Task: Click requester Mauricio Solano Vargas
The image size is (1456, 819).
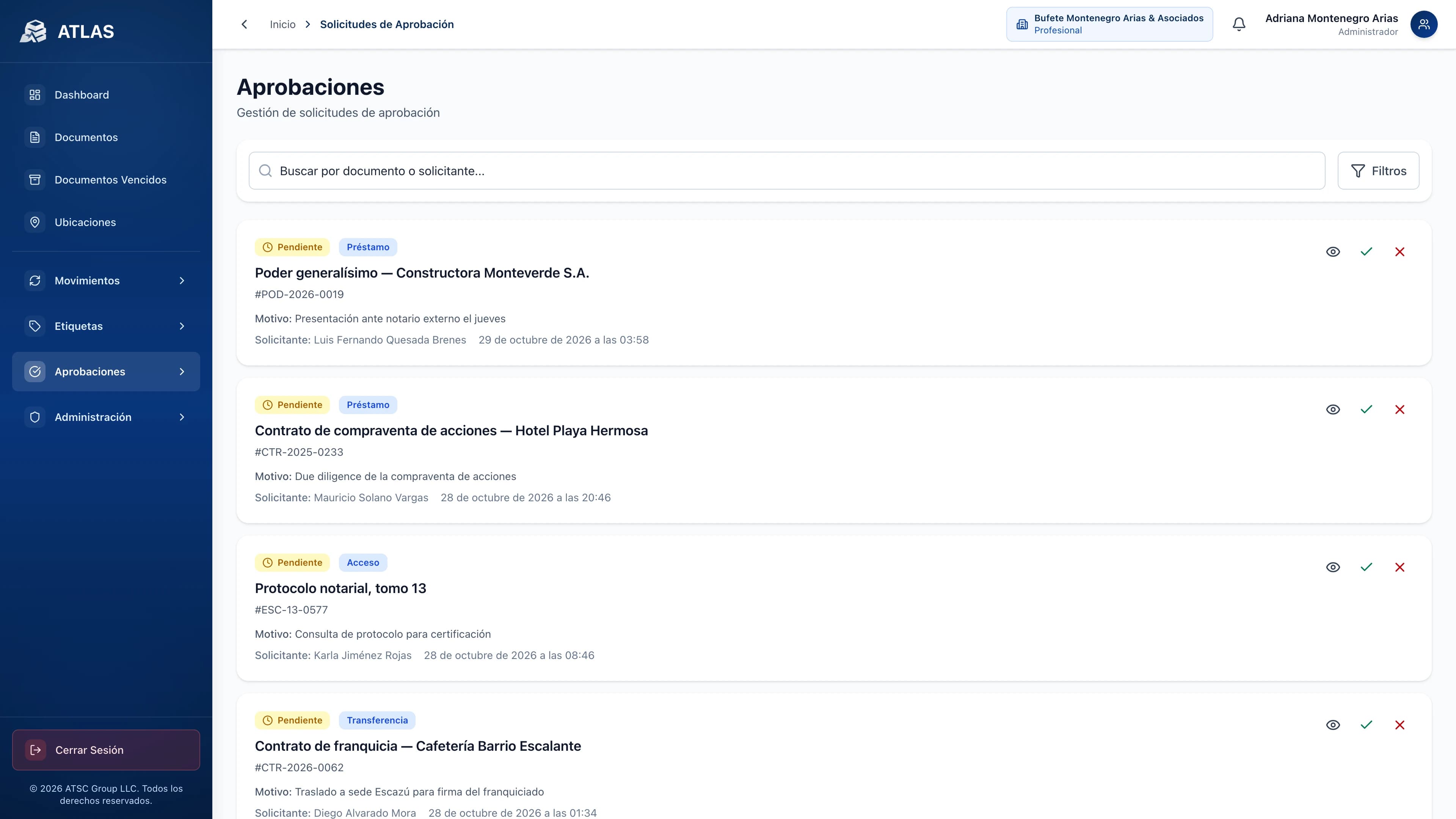Action: tap(371, 498)
